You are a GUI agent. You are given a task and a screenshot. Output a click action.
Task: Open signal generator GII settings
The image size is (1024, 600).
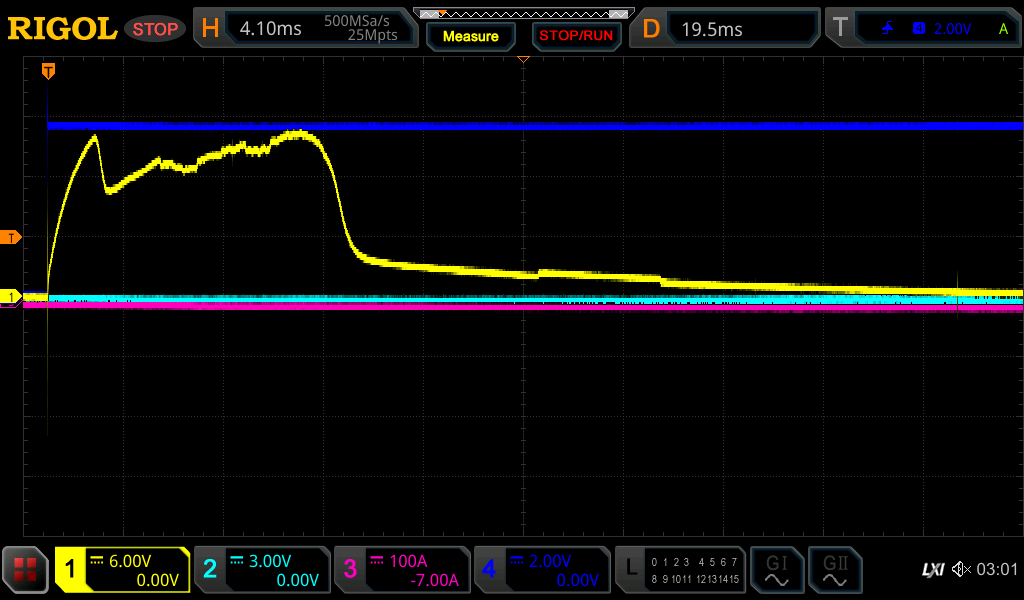point(834,571)
